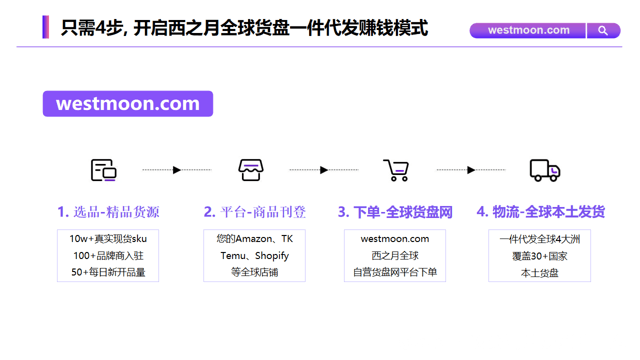Click the storefront platform icon

(x=251, y=170)
